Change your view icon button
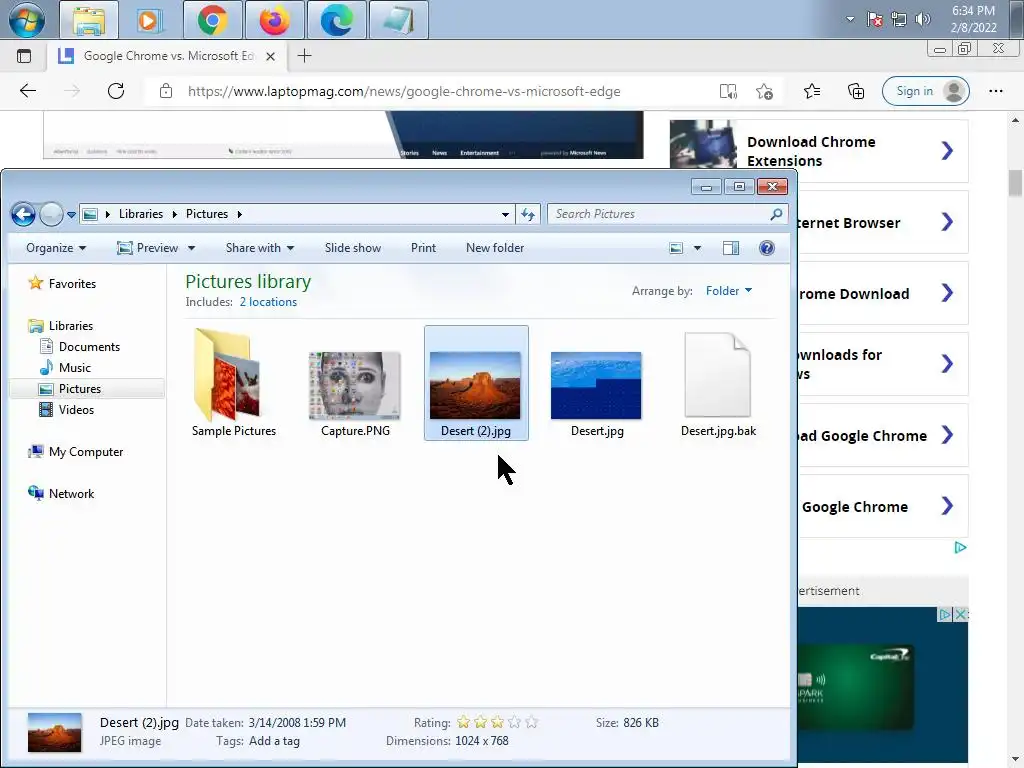Viewport: 1024px width, 768px height. pyautogui.click(x=677, y=248)
